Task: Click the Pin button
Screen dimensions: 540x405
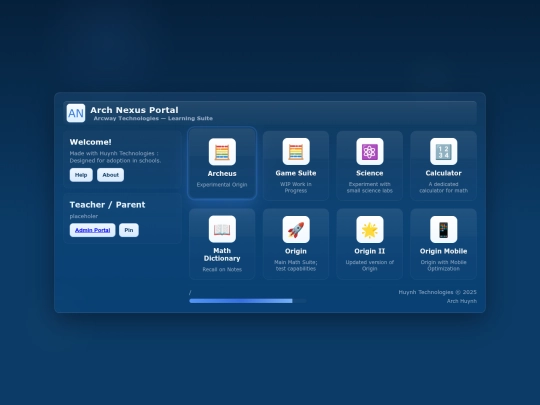Action: point(129,230)
